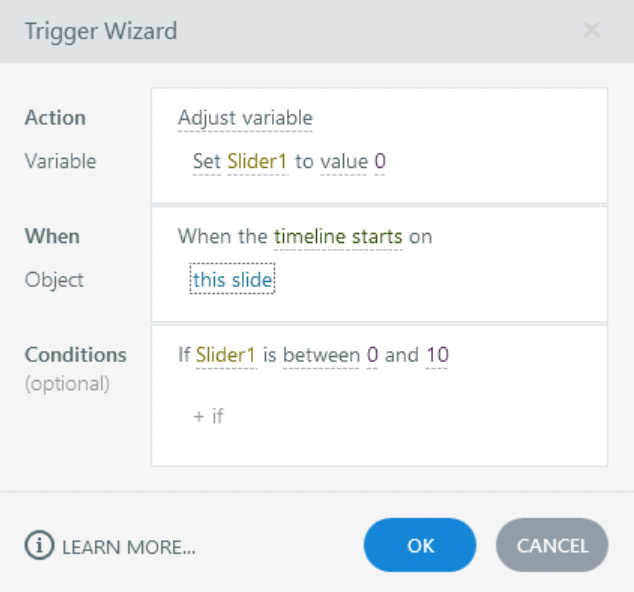
Task: Open the LEARN MORE... link
Action: pyautogui.click(x=129, y=547)
